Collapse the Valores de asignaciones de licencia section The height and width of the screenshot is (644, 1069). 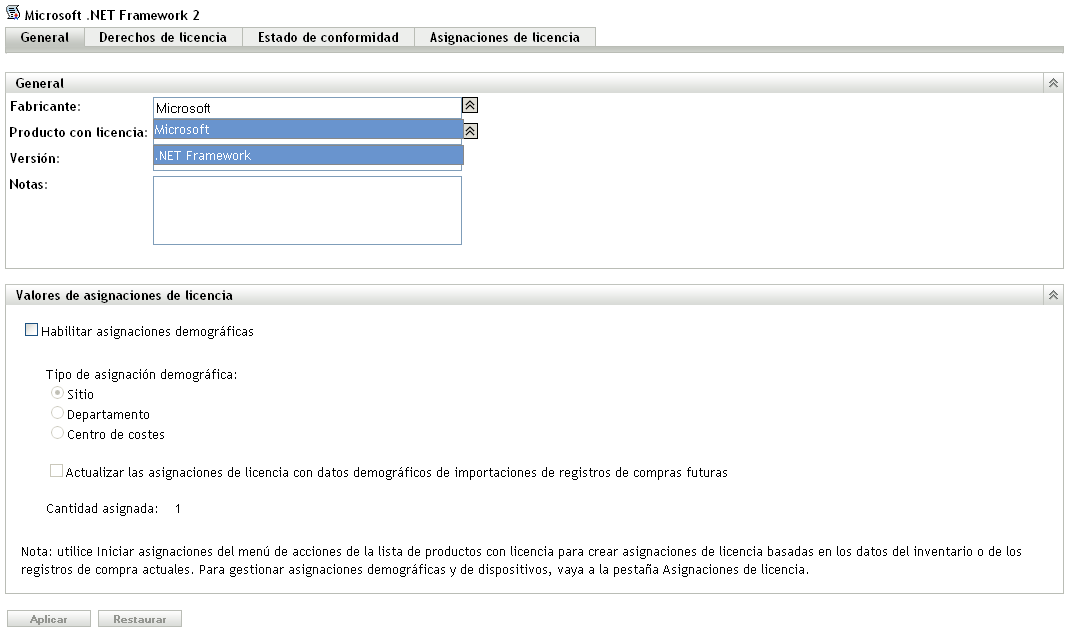pos(1053,295)
